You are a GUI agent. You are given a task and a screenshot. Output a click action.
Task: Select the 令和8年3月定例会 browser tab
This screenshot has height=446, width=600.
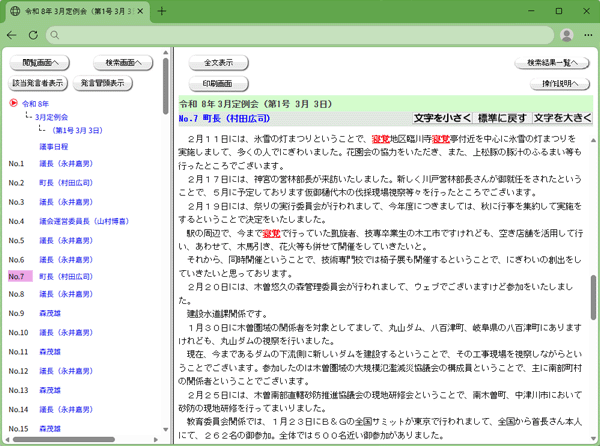point(77,11)
